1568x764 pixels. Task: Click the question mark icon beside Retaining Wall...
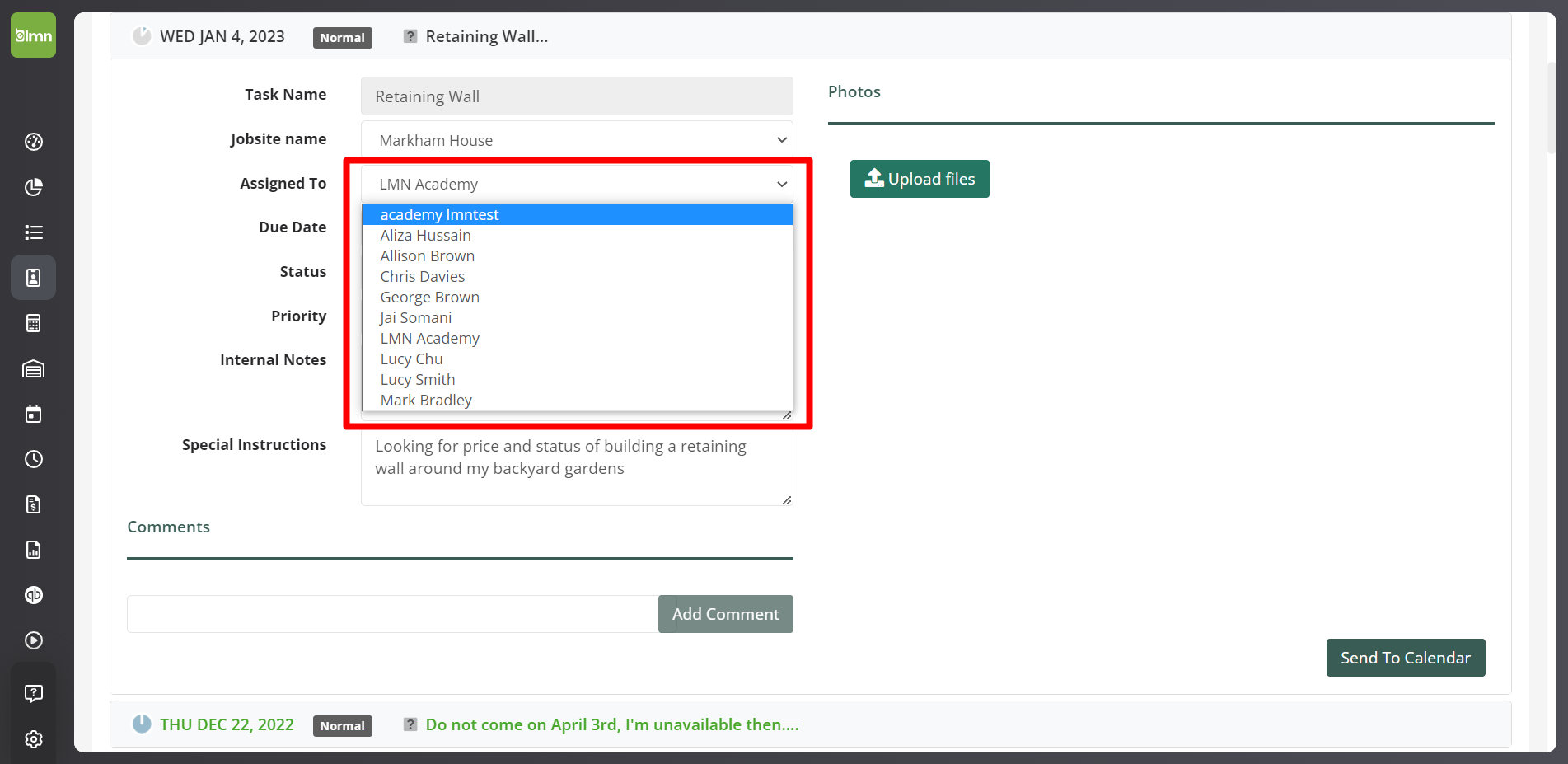coord(410,36)
